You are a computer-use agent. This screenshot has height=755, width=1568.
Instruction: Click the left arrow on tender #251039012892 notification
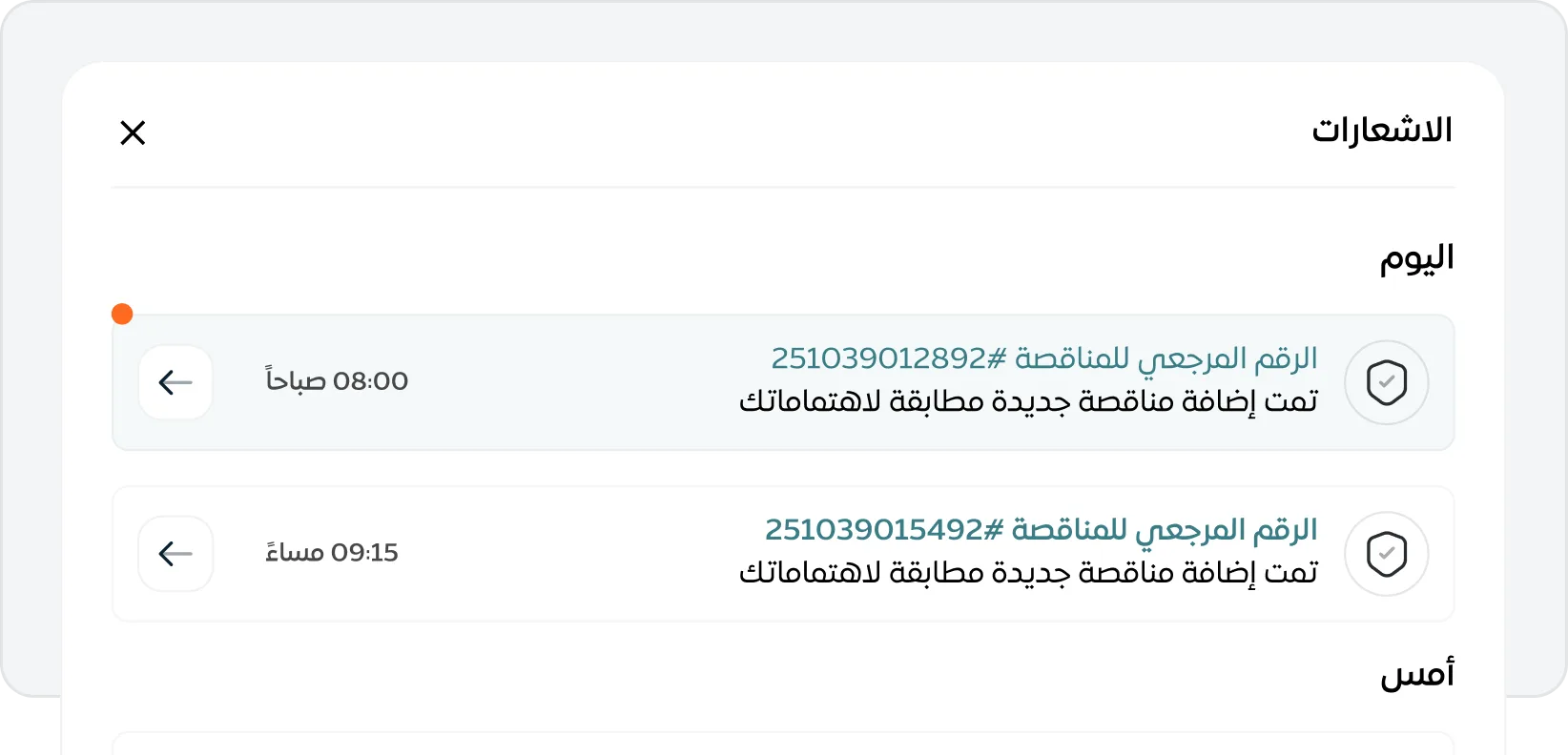click(175, 382)
